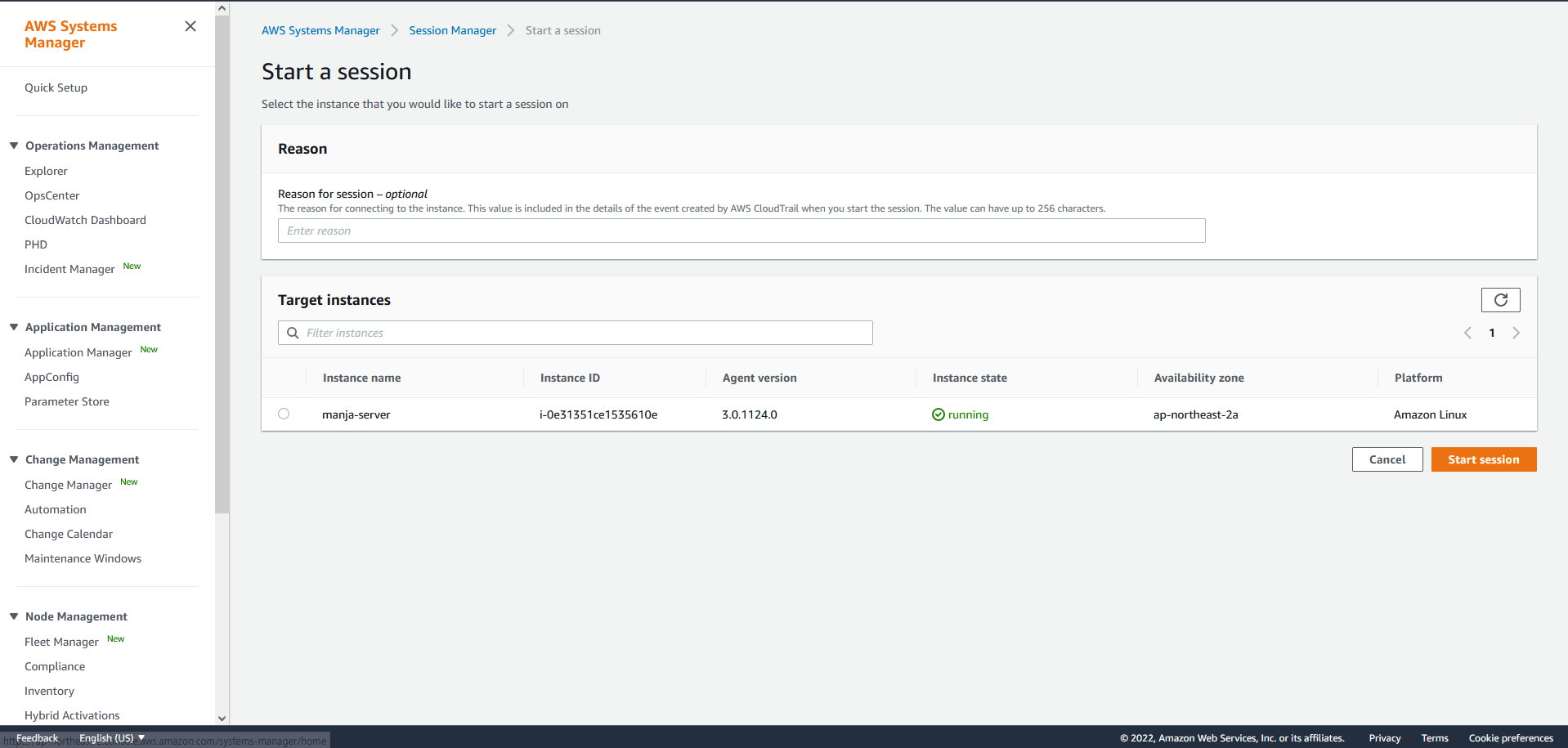The width and height of the screenshot is (1568, 748).
Task: Go to previous page of instances
Action: coord(1467,333)
